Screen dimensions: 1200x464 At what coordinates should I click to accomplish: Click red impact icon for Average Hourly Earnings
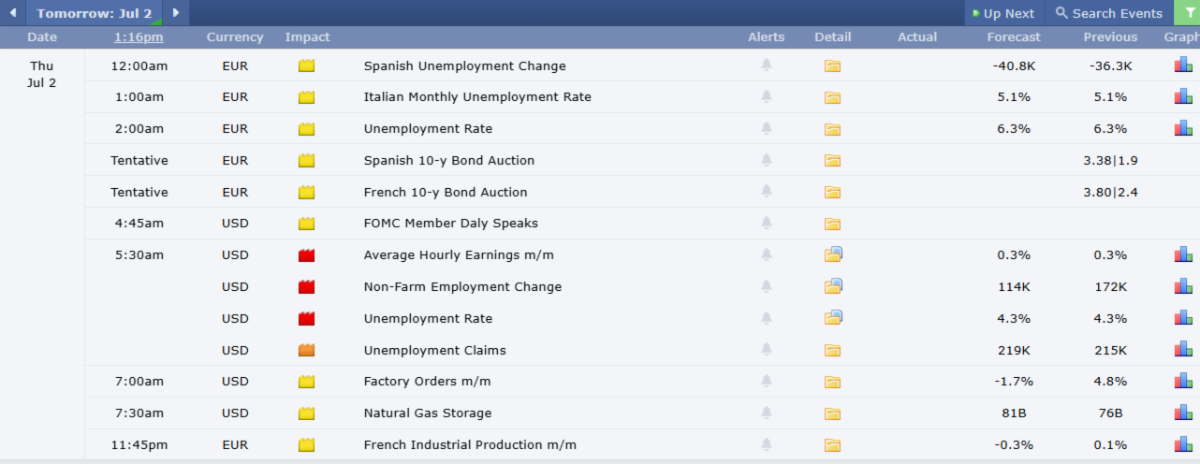pyautogui.click(x=307, y=255)
